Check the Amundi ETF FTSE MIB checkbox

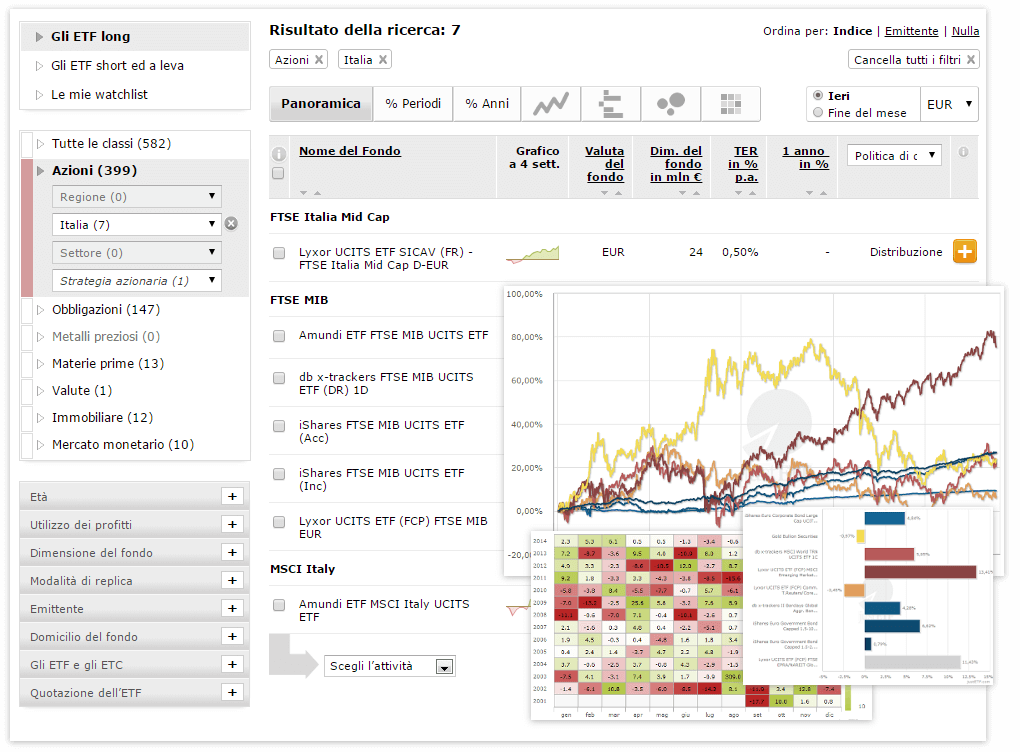(279, 335)
